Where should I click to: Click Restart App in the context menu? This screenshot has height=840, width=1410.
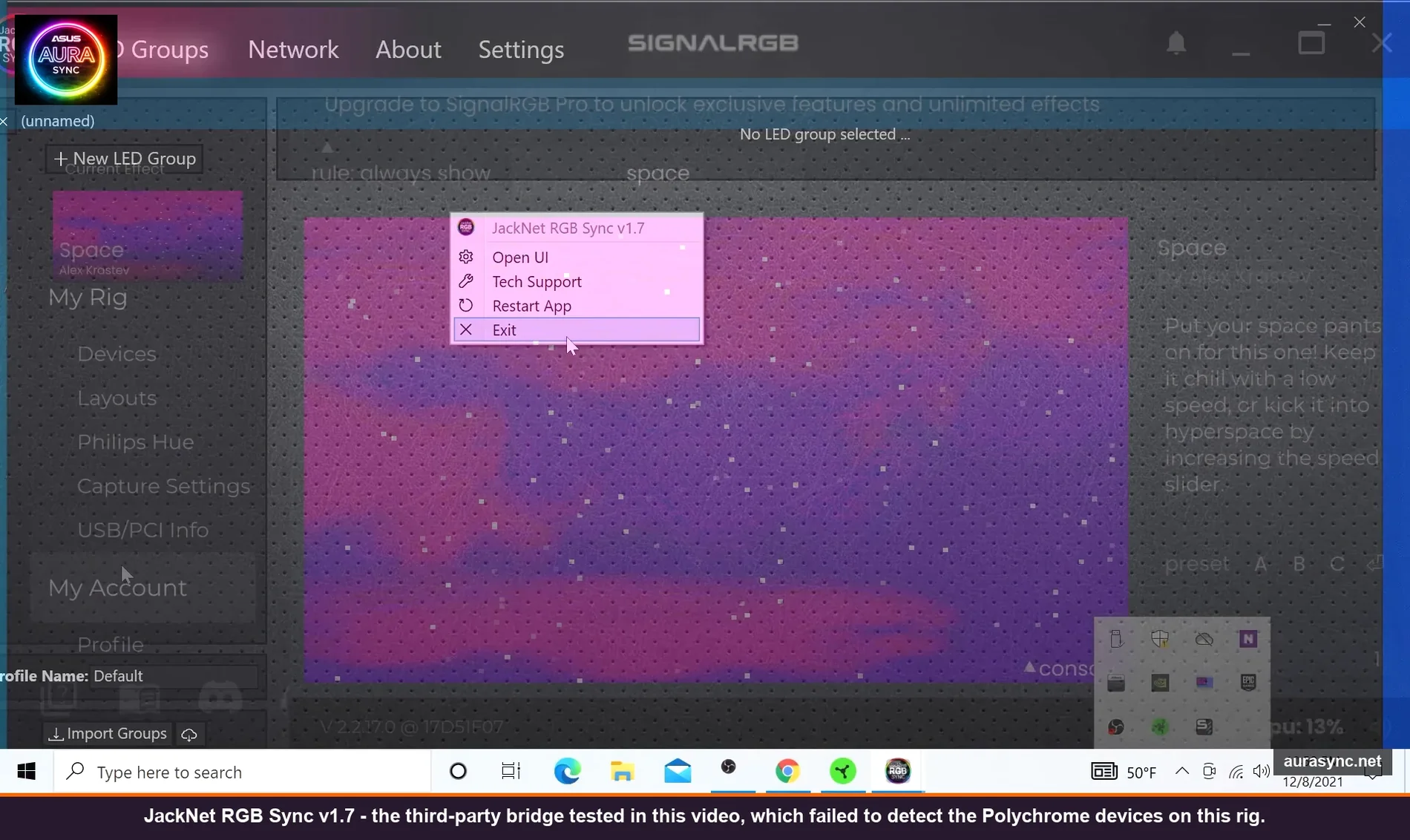tap(531, 305)
